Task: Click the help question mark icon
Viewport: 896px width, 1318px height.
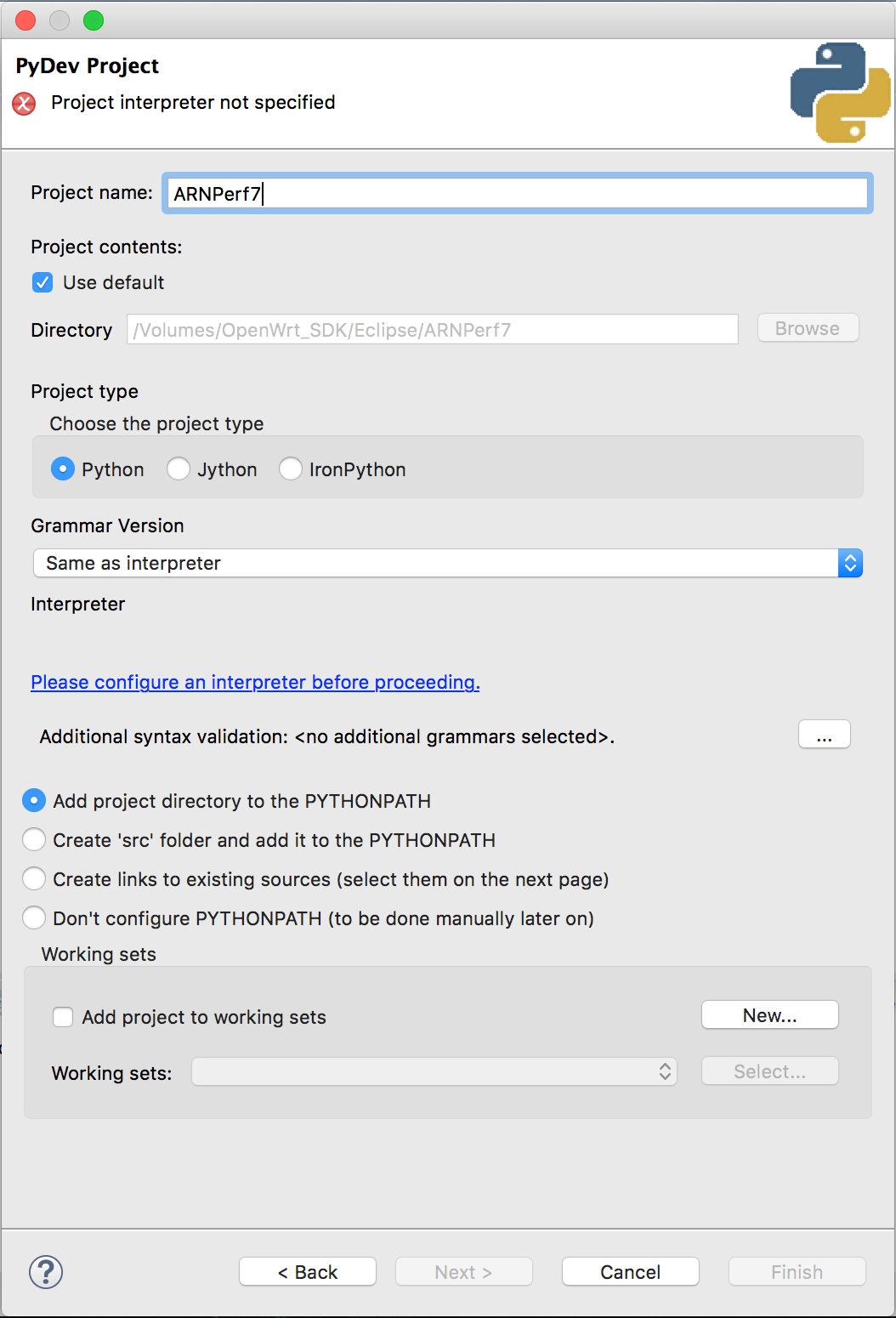Action: [46, 1272]
